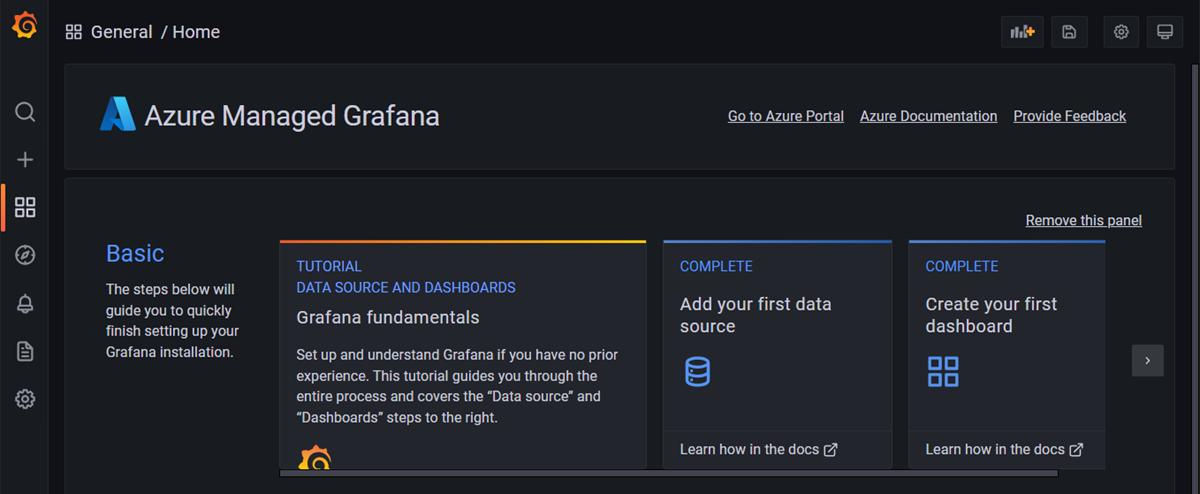
Task: Click the Create plus icon in sidebar
Action: tap(25, 159)
